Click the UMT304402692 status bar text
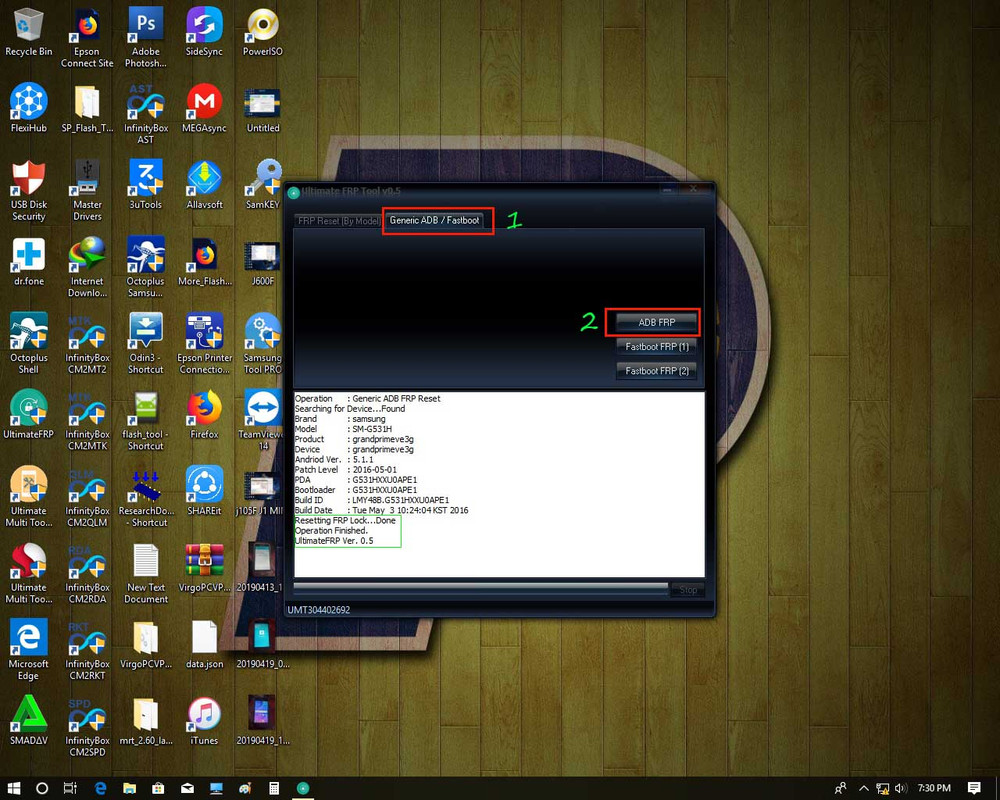This screenshot has width=1000, height=800. 319,610
